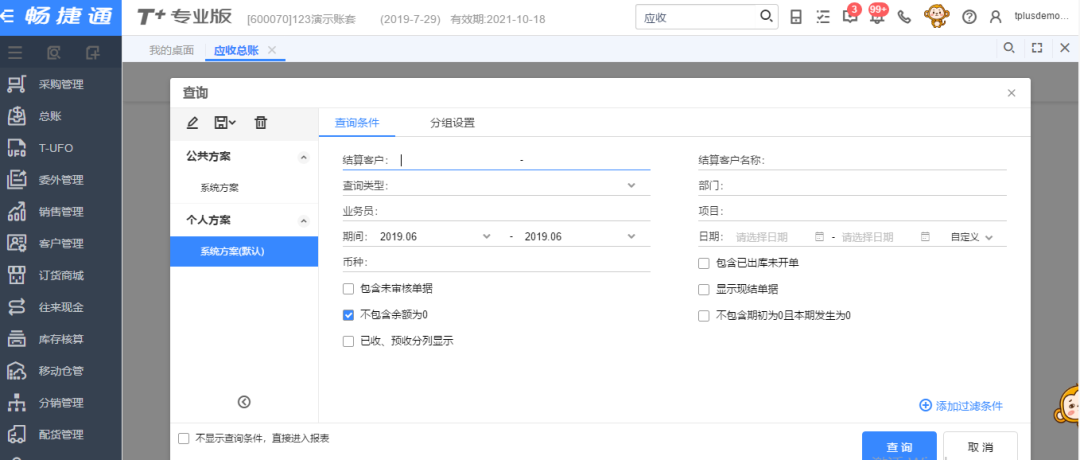Open 配货管理 sidebar icon

tap(16, 435)
